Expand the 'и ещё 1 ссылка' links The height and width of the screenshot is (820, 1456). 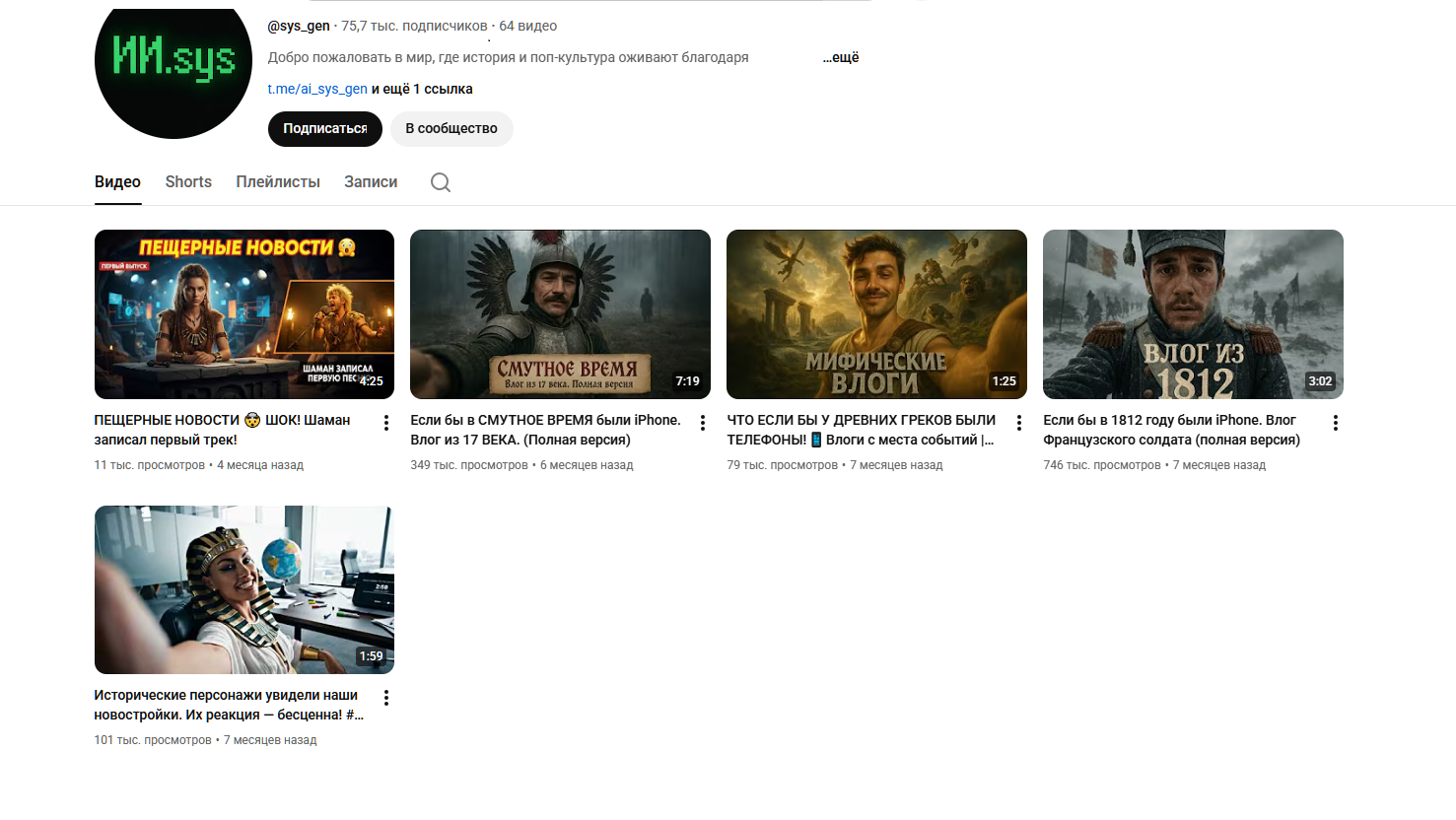[422, 89]
